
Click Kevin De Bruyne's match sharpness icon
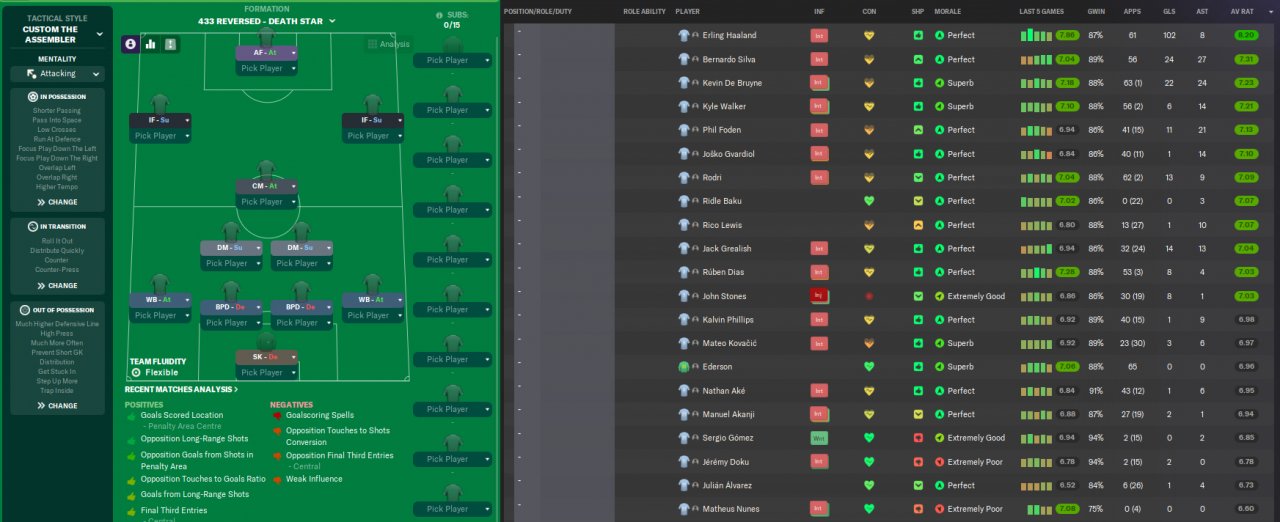(918, 83)
